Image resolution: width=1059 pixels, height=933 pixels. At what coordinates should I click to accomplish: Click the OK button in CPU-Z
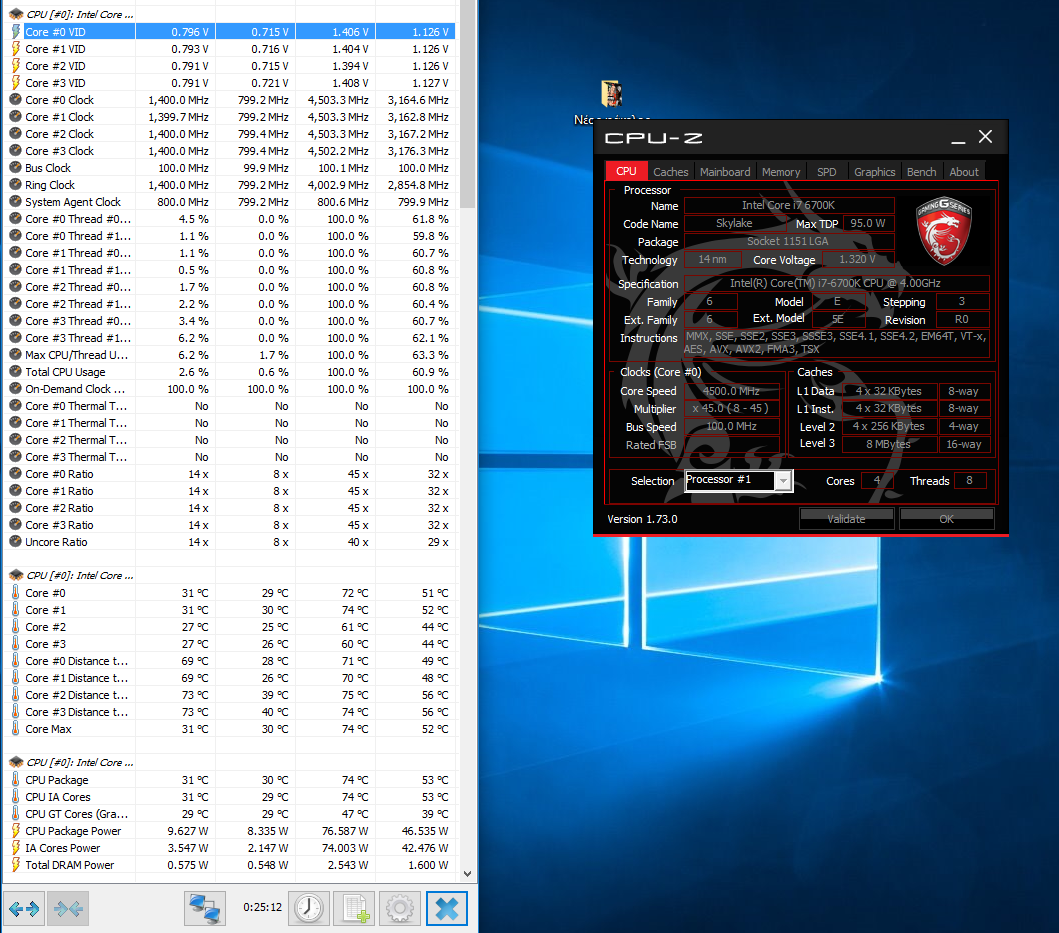[946, 519]
